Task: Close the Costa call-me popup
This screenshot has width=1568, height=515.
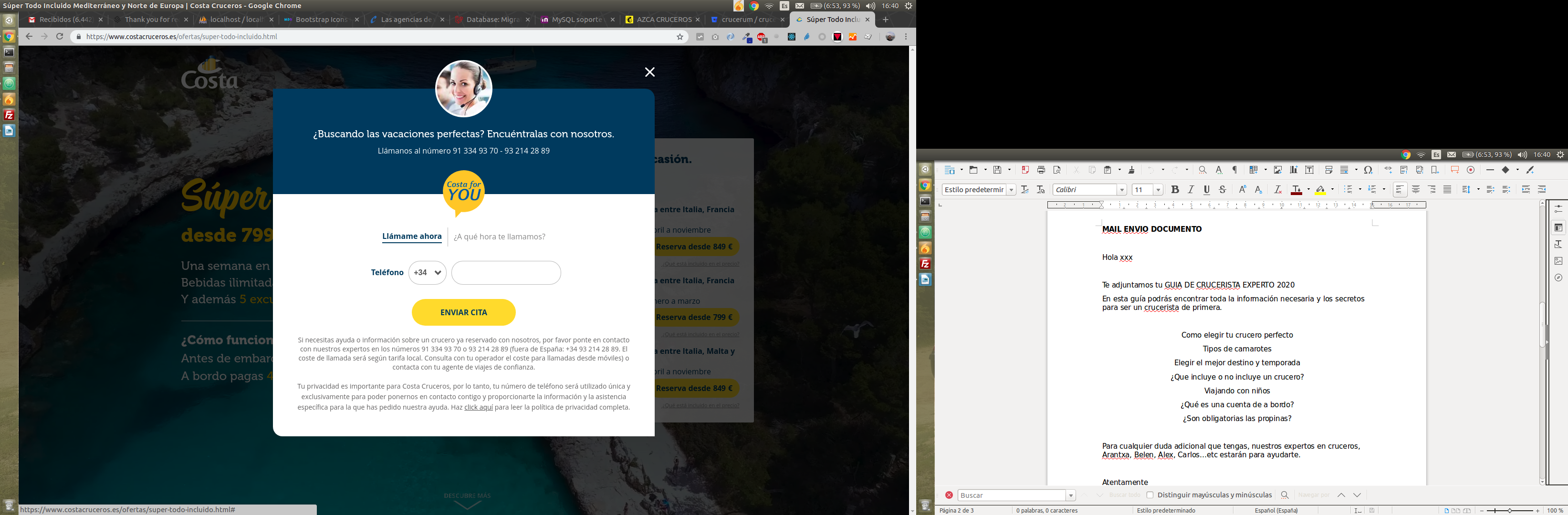Action: (649, 72)
